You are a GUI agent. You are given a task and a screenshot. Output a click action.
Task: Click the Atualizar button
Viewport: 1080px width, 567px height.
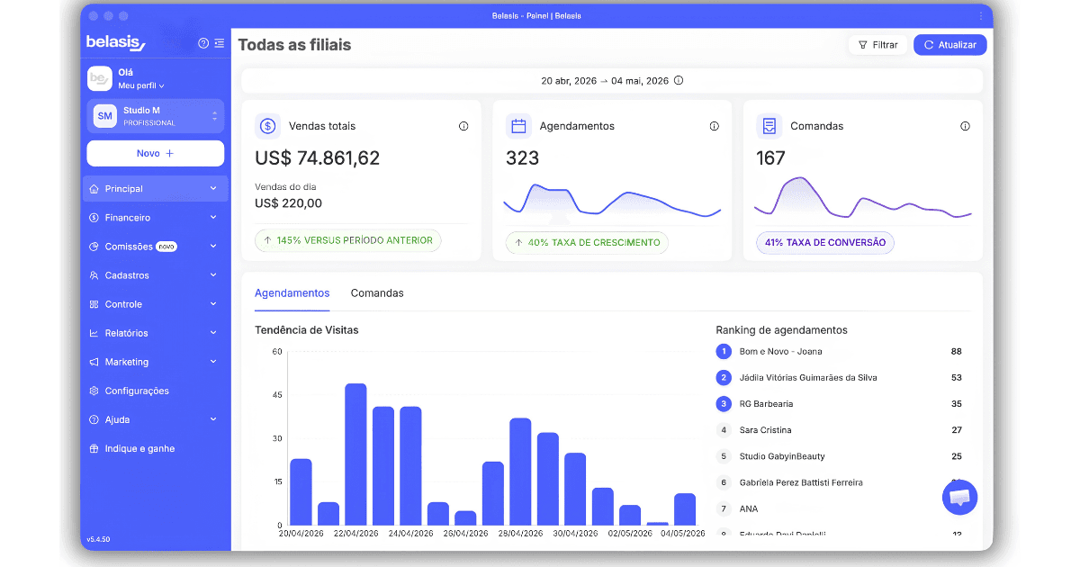pyautogui.click(x=950, y=45)
